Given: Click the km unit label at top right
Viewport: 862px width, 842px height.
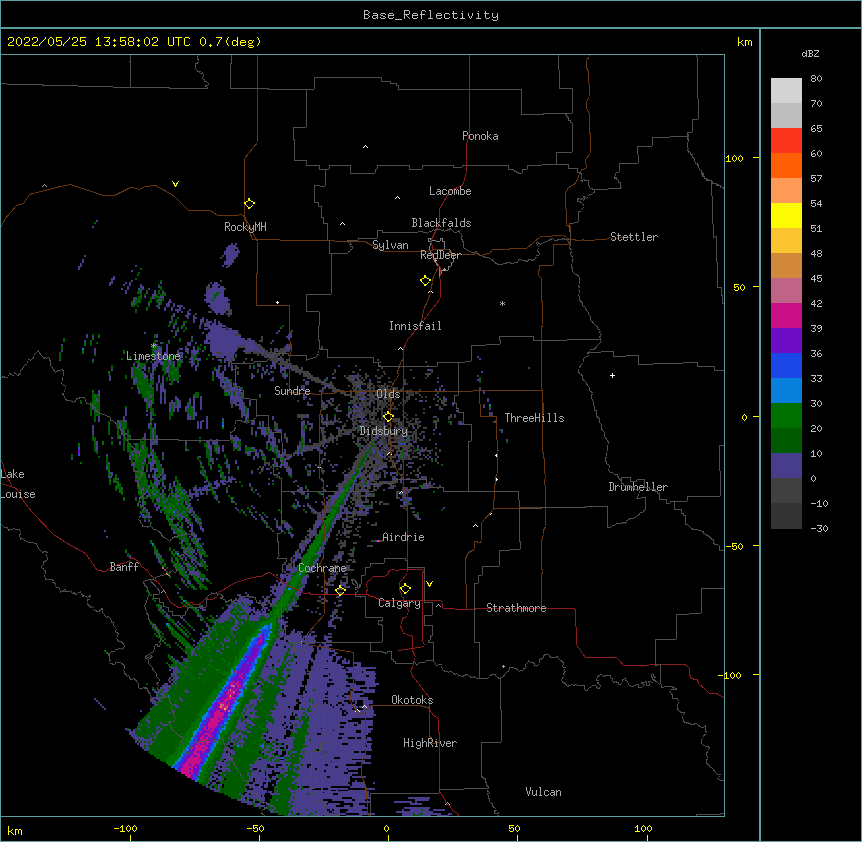Looking at the screenshot, I should tap(744, 42).
